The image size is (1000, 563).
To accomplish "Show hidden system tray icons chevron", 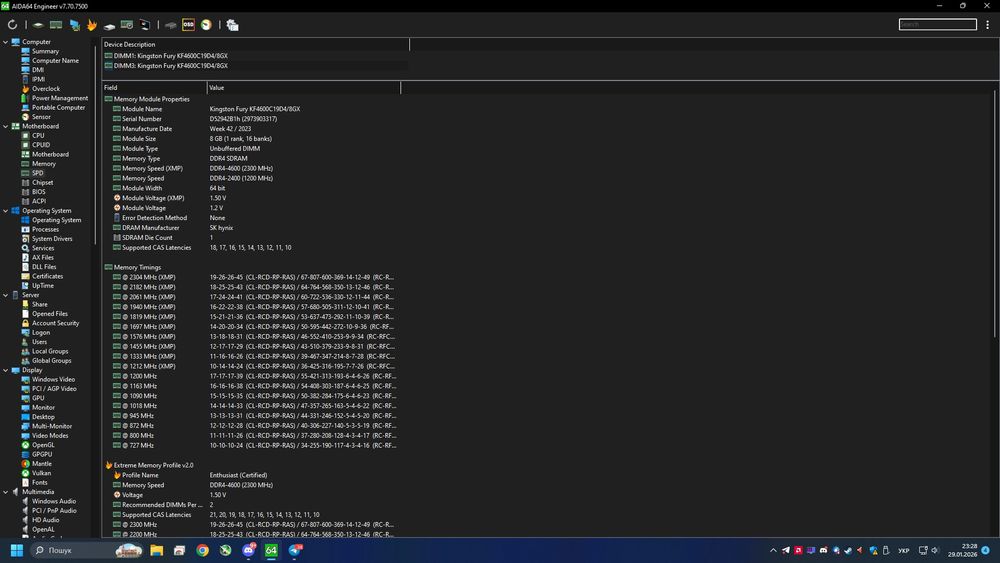I will coord(773,550).
